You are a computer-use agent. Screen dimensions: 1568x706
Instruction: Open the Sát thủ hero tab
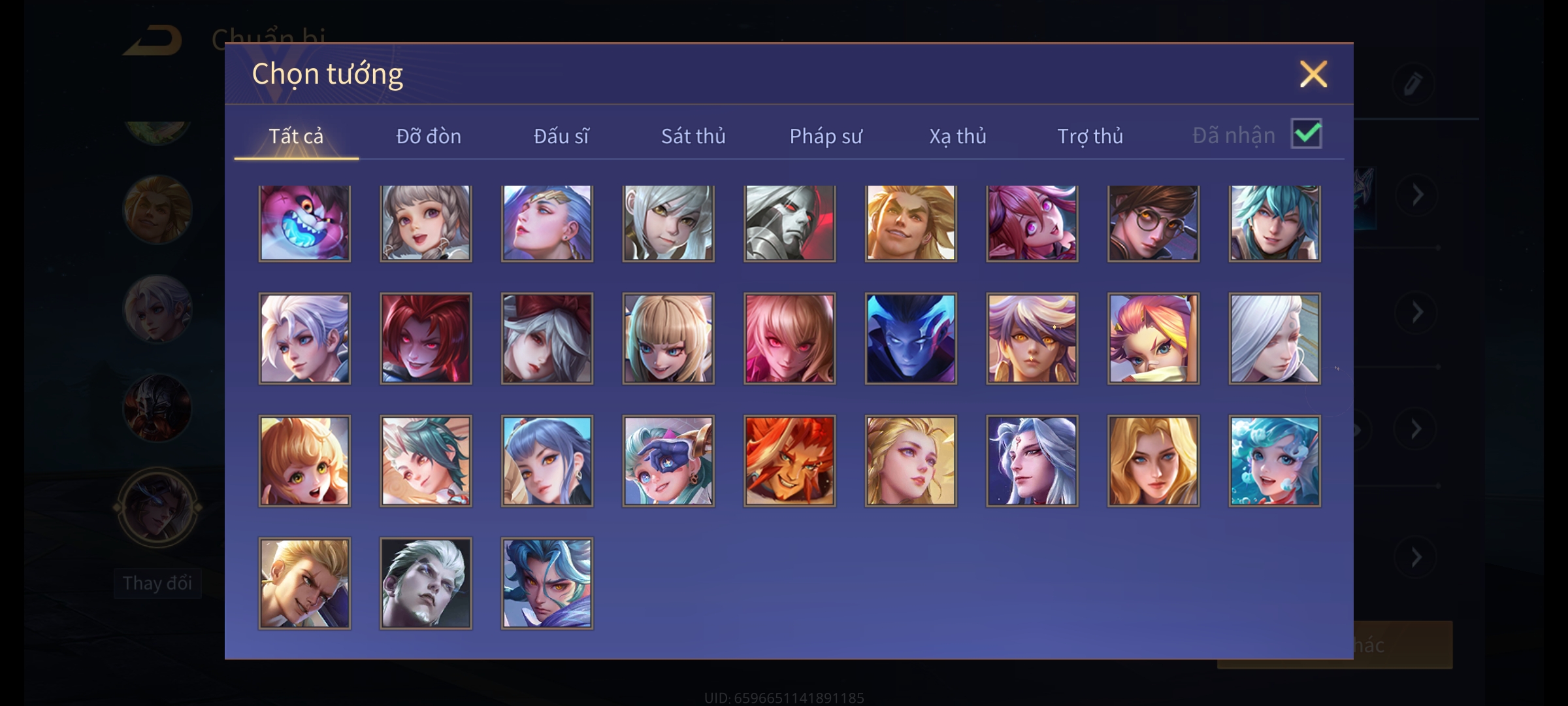click(693, 136)
